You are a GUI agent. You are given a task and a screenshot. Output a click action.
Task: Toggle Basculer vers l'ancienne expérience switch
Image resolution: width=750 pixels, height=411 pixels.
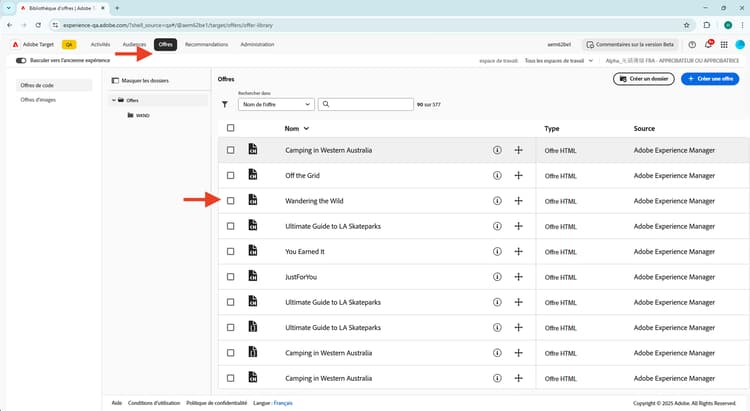point(22,60)
